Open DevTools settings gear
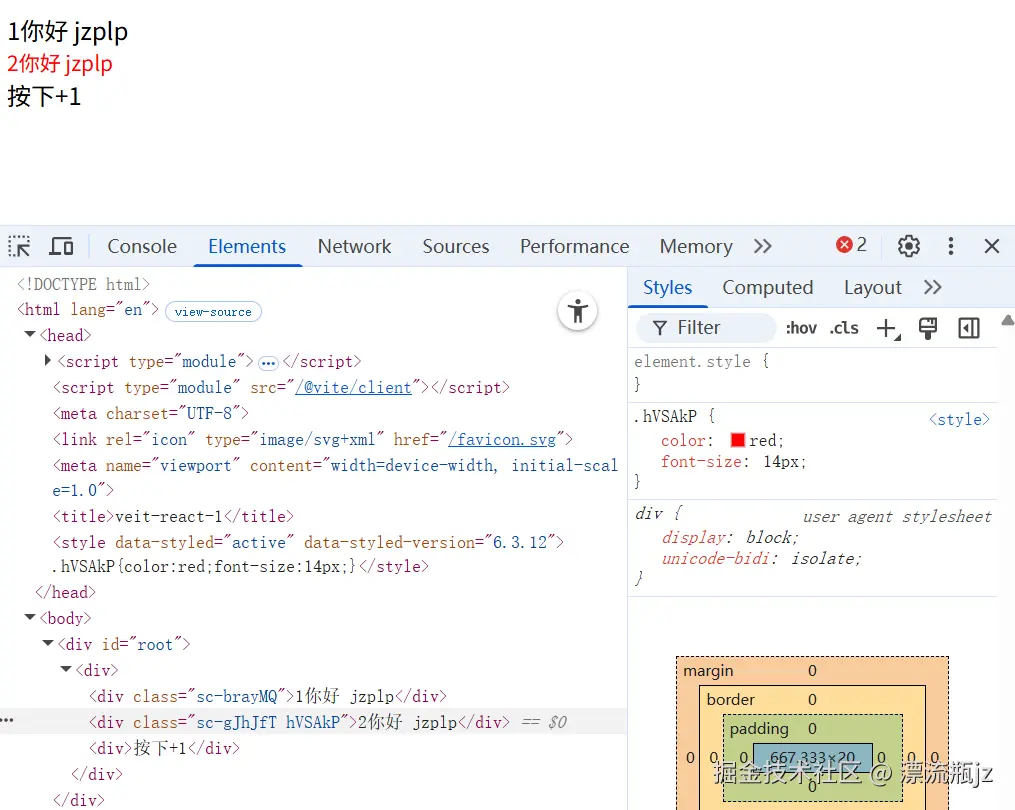Viewport: 1015px width, 810px height. [908, 245]
